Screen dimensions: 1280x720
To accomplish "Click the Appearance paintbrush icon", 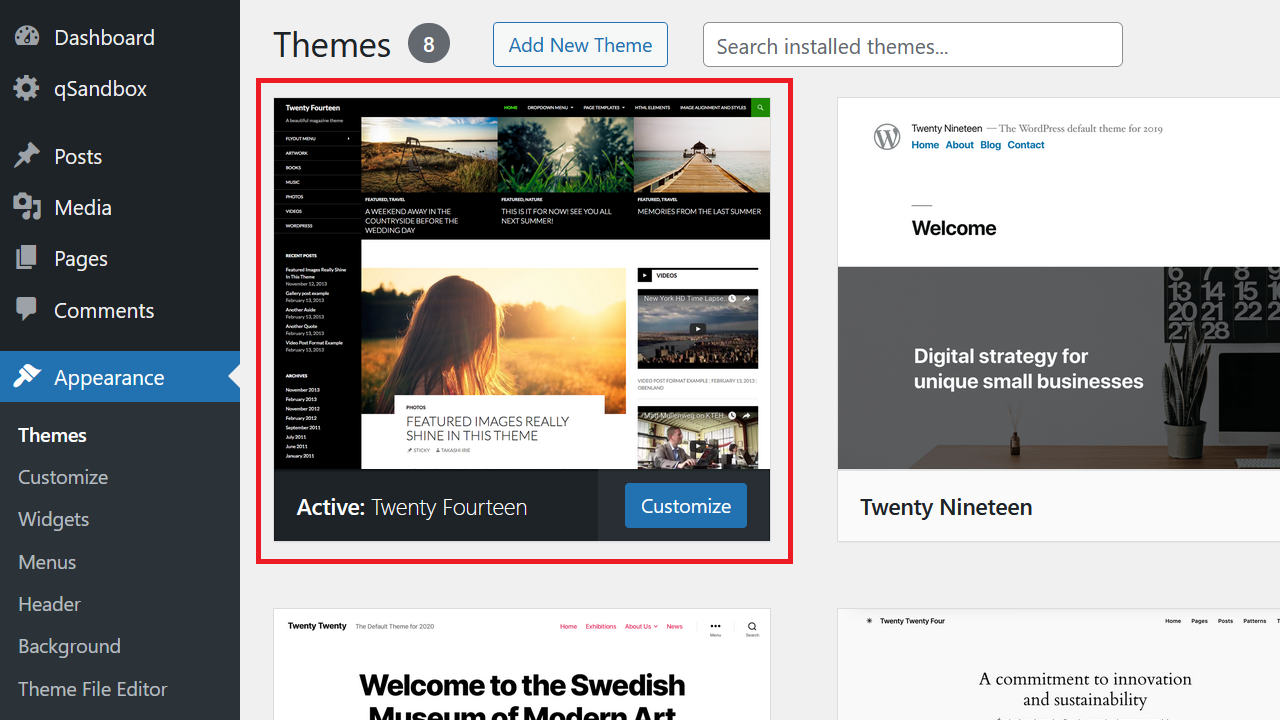I will coord(27,377).
